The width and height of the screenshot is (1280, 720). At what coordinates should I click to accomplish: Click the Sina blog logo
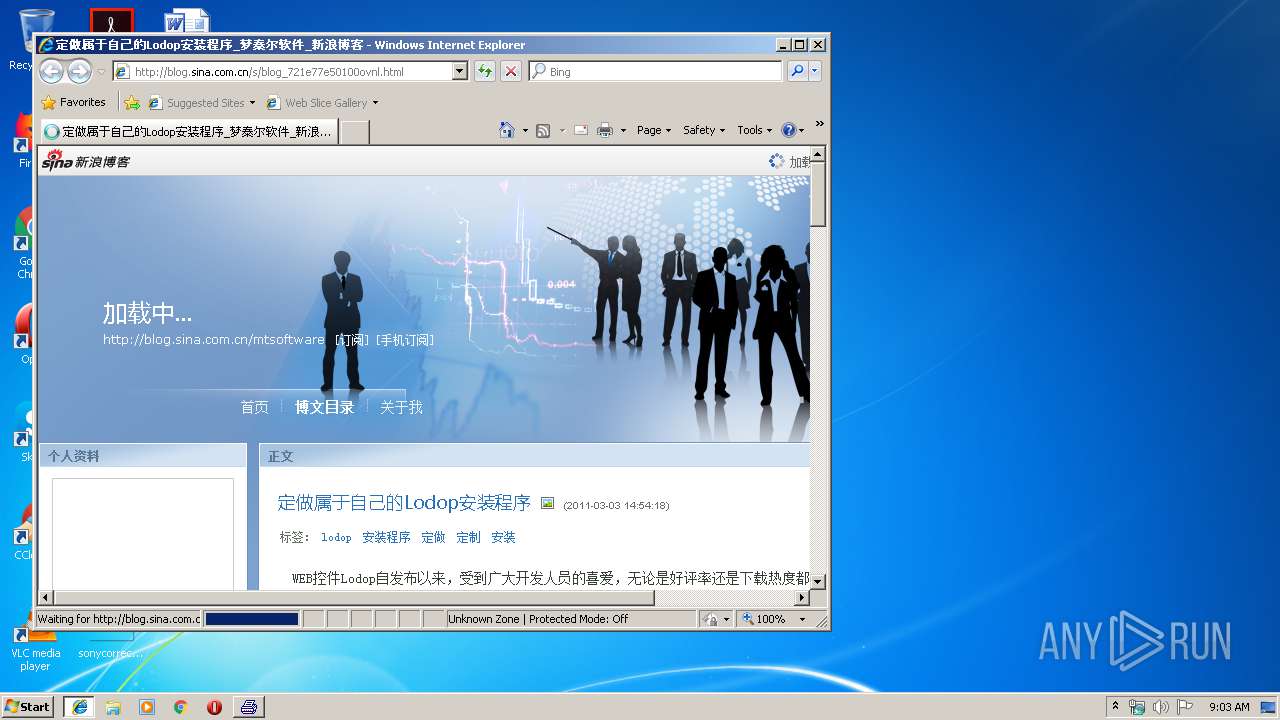(x=86, y=160)
